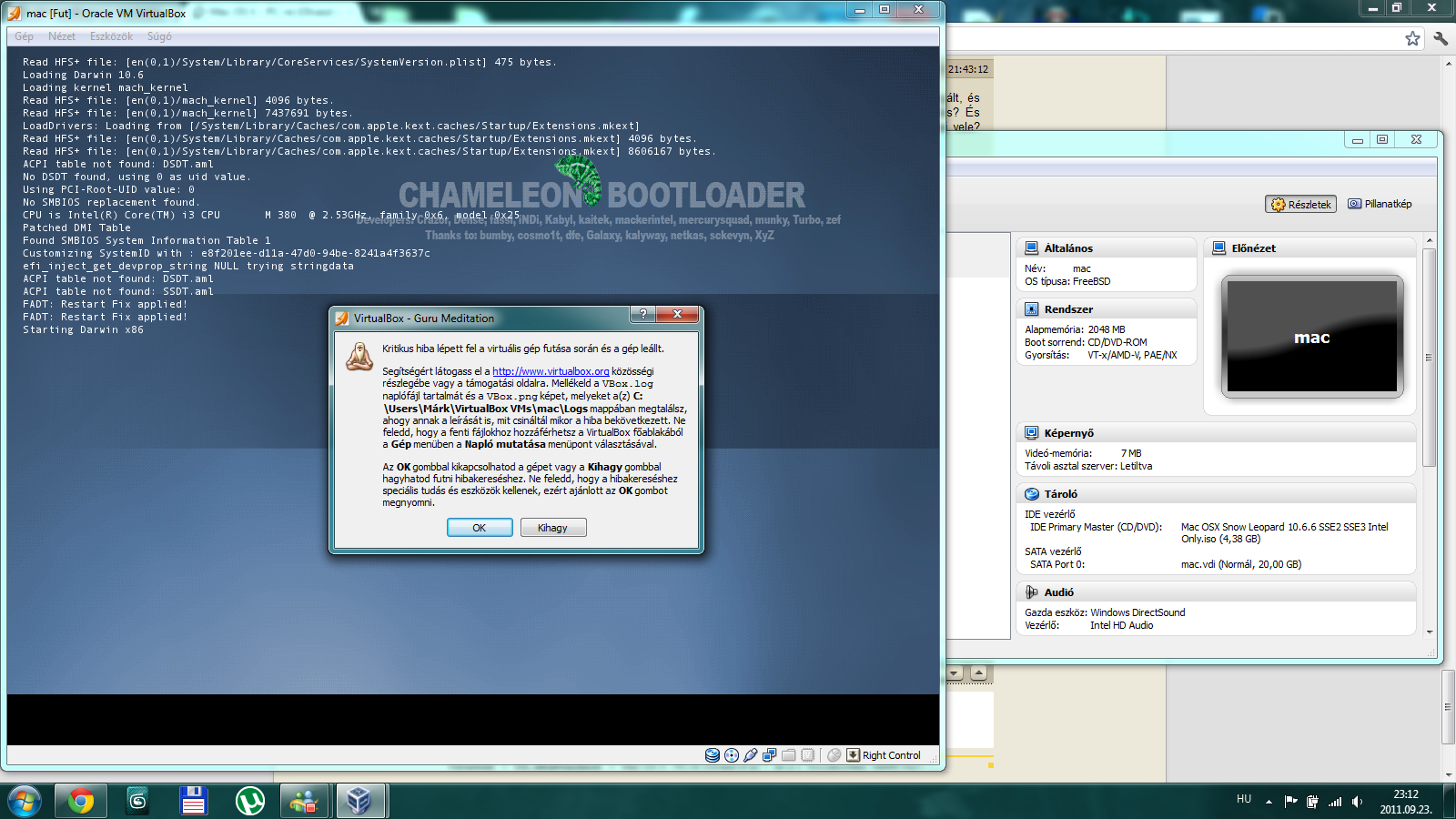Click OK to power off the VM
1456x819 pixels.
480,528
